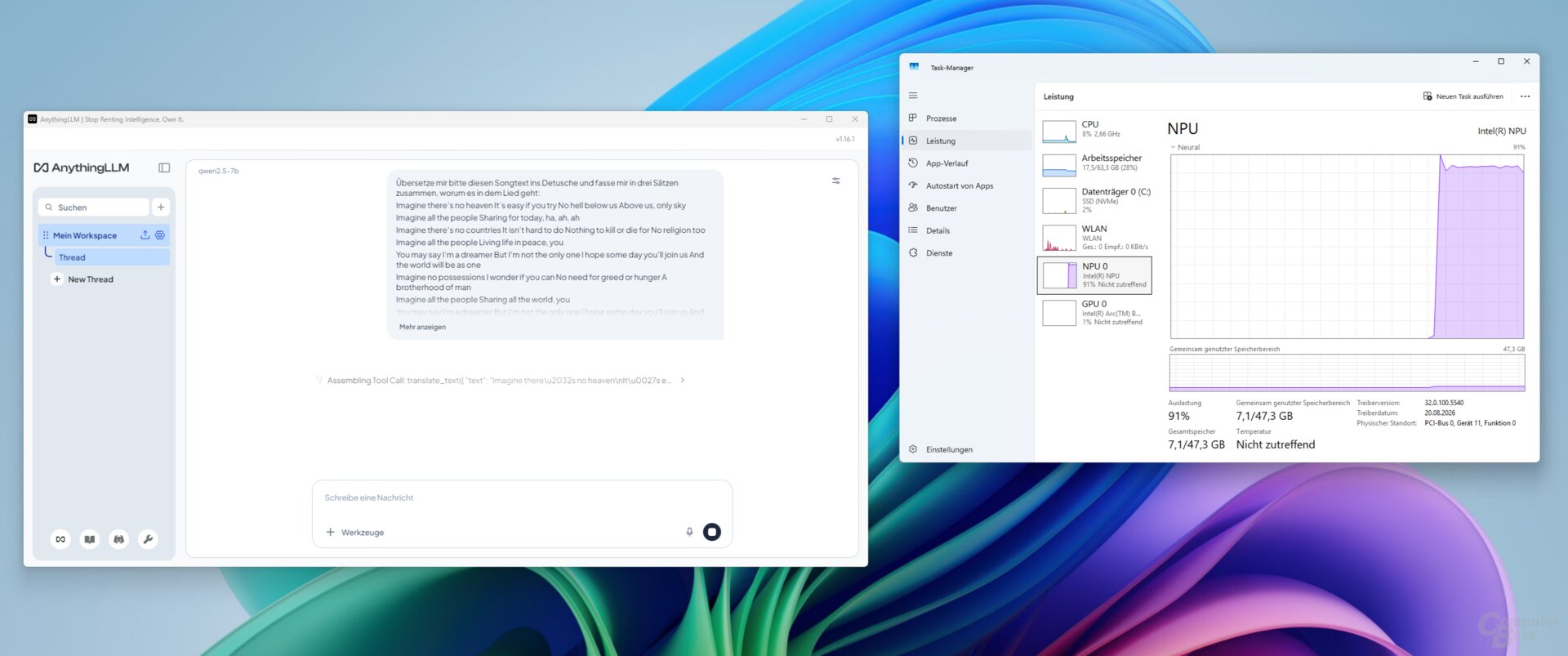
Task: Click the upload icon for Mein Workspace
Action: 145,235
